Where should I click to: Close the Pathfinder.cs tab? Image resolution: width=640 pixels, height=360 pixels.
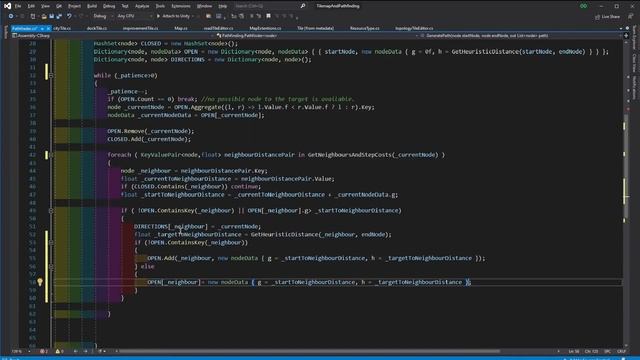pos(48,29)
